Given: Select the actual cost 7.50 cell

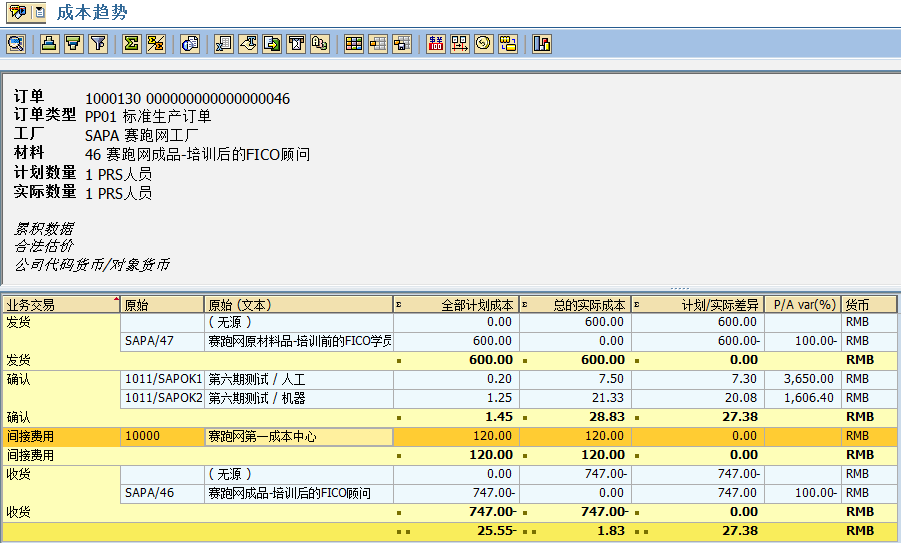Looking at the screenshot, I should pos(575,379).
